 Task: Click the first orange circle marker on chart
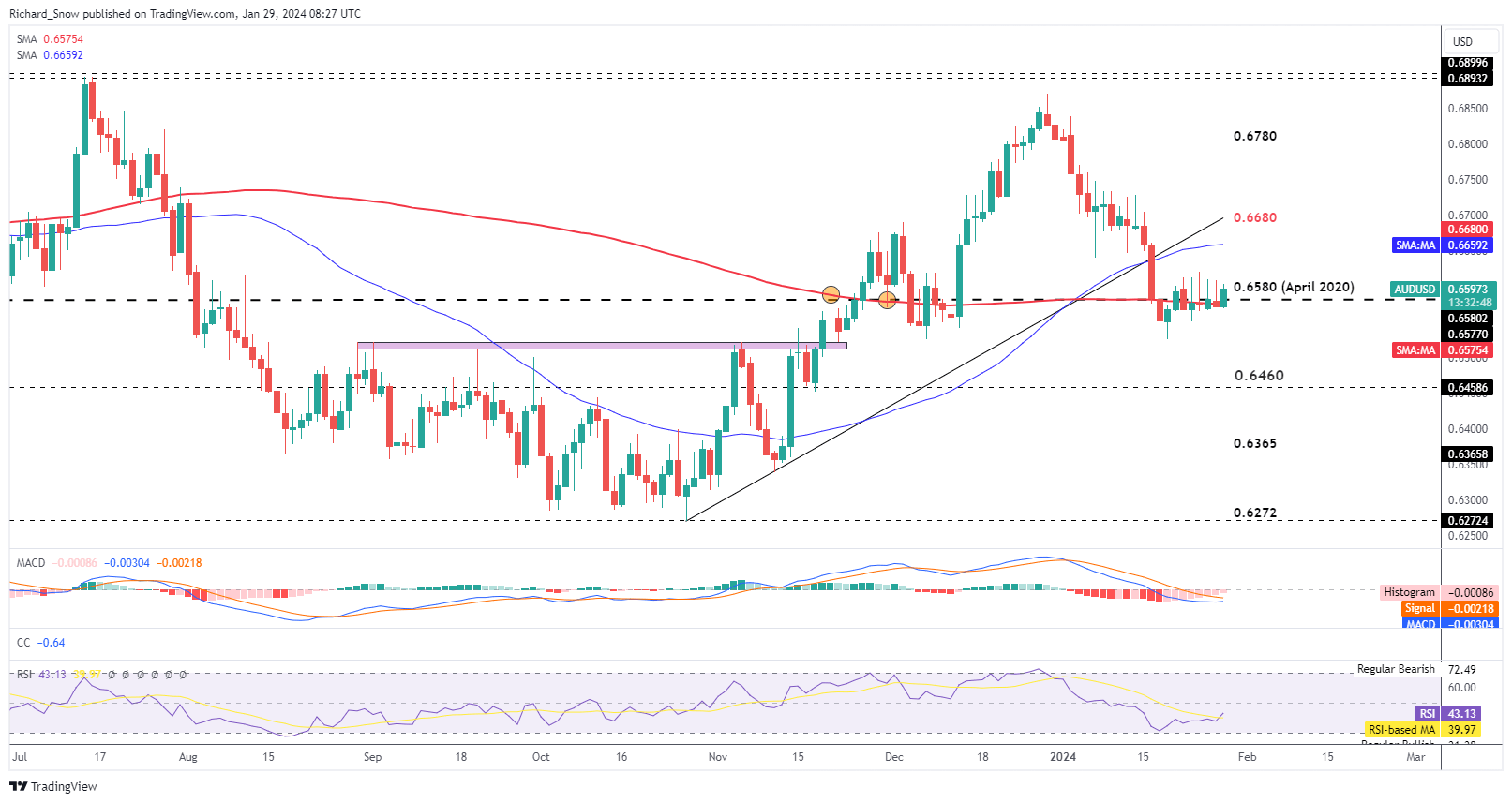(831, 295)
